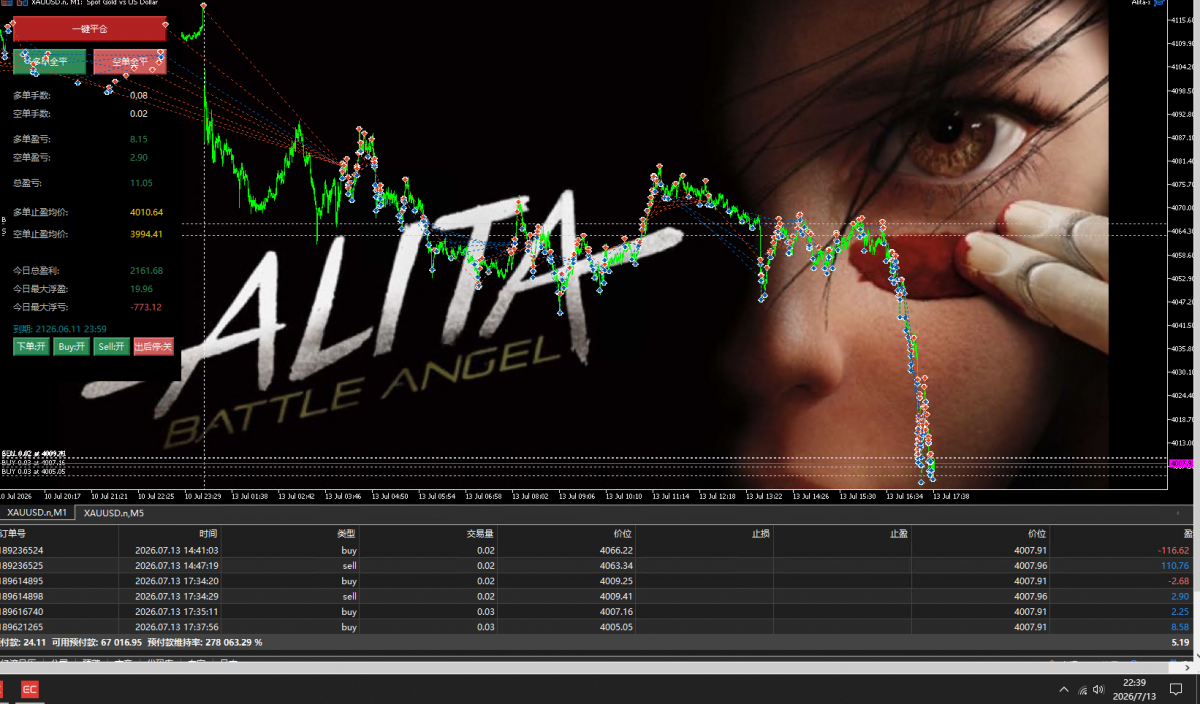Click the open price 4009.25 cell
Screen dimensions: 1200x704
pyautogui.click(x=616, y=581)
